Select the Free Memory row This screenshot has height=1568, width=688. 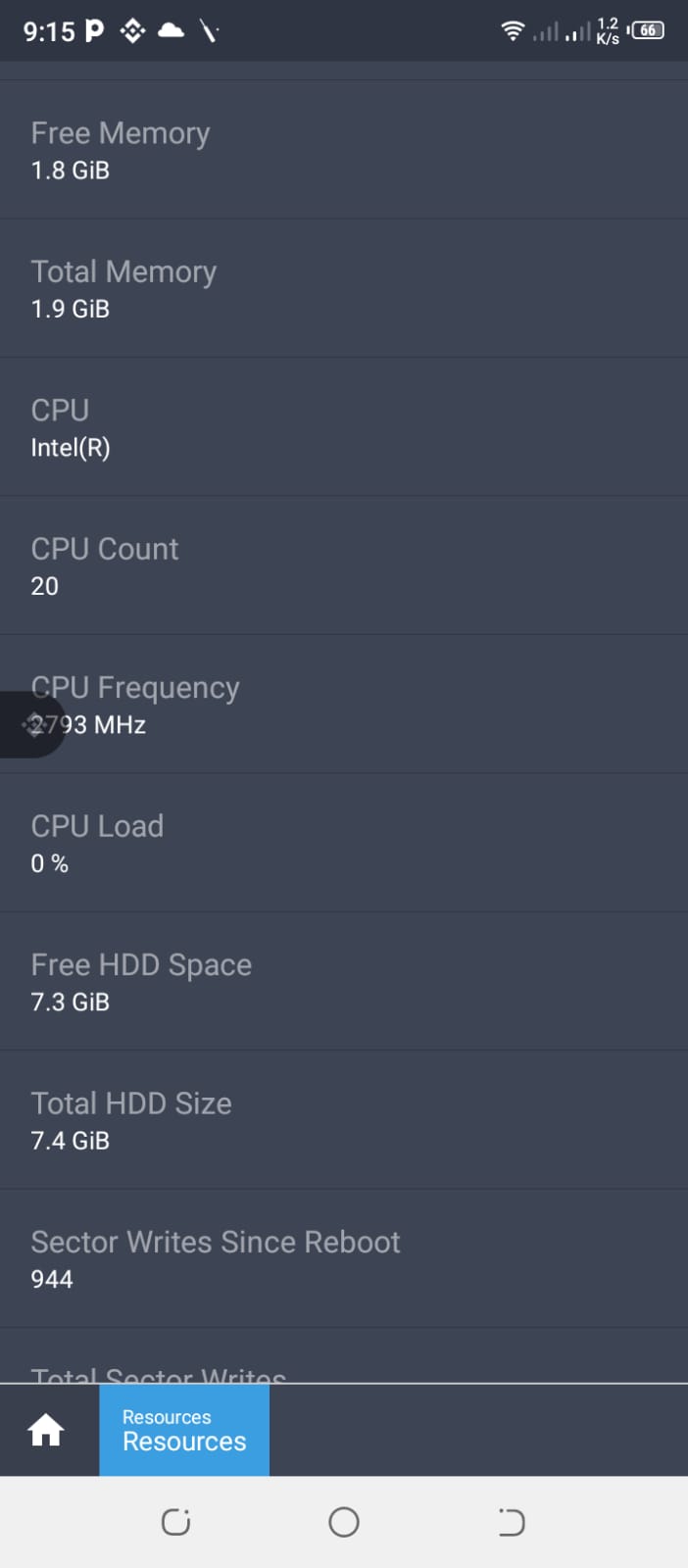click(344, 150)
